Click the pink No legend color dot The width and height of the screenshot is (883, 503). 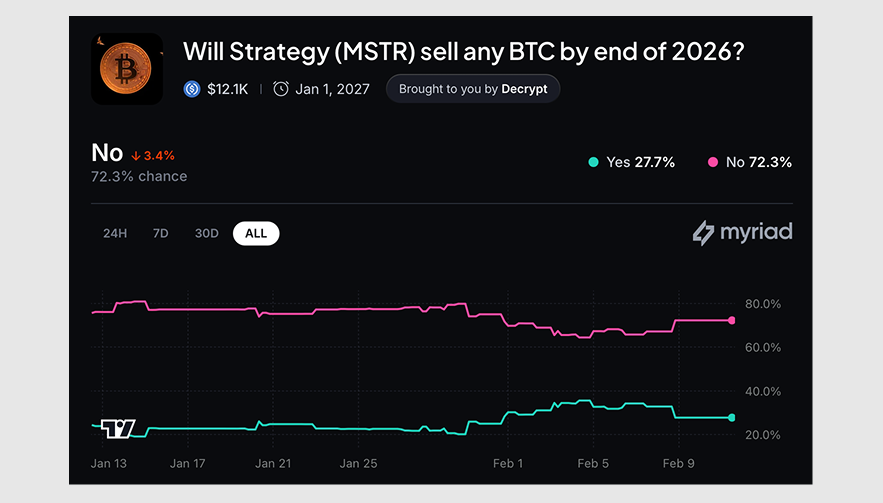713,162
